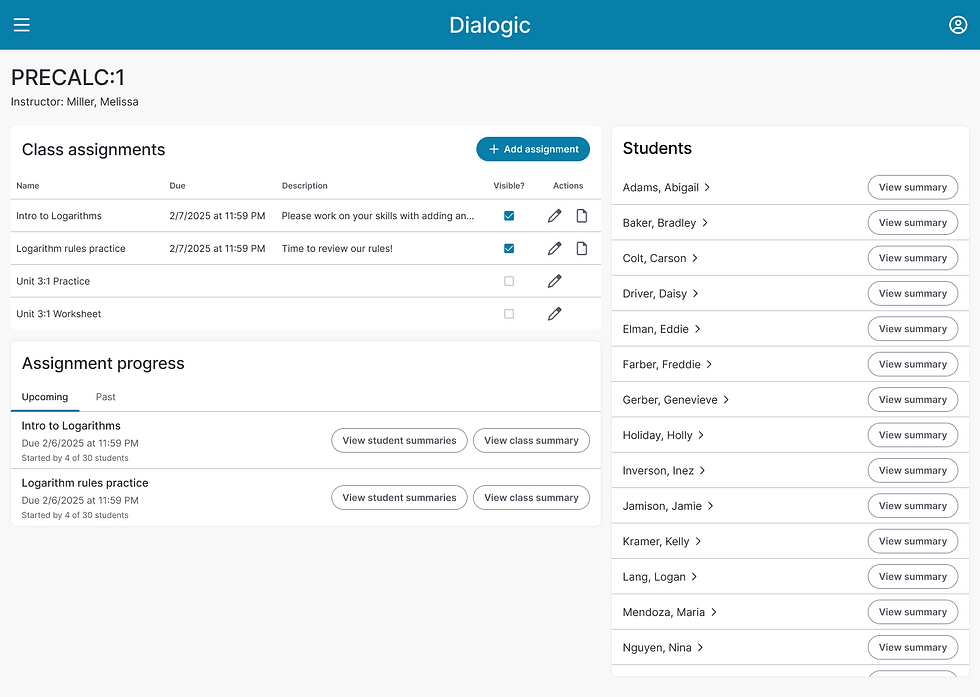Open View class summary for Intro to Logarithms

click(531, 440)
